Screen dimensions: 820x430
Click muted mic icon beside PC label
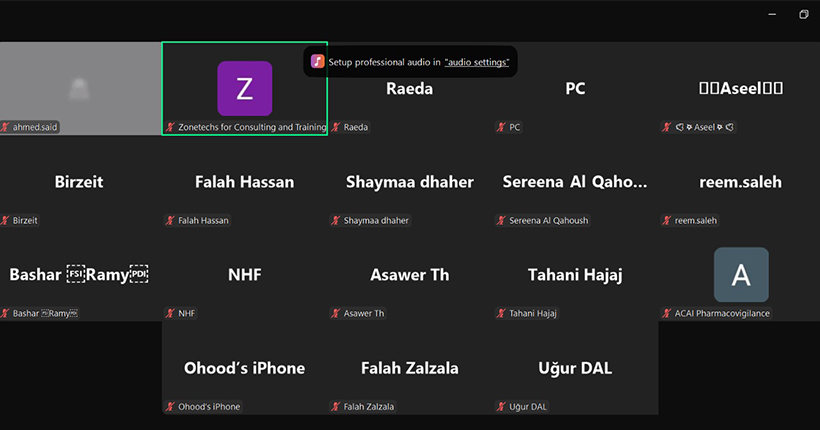click(502, 128)
